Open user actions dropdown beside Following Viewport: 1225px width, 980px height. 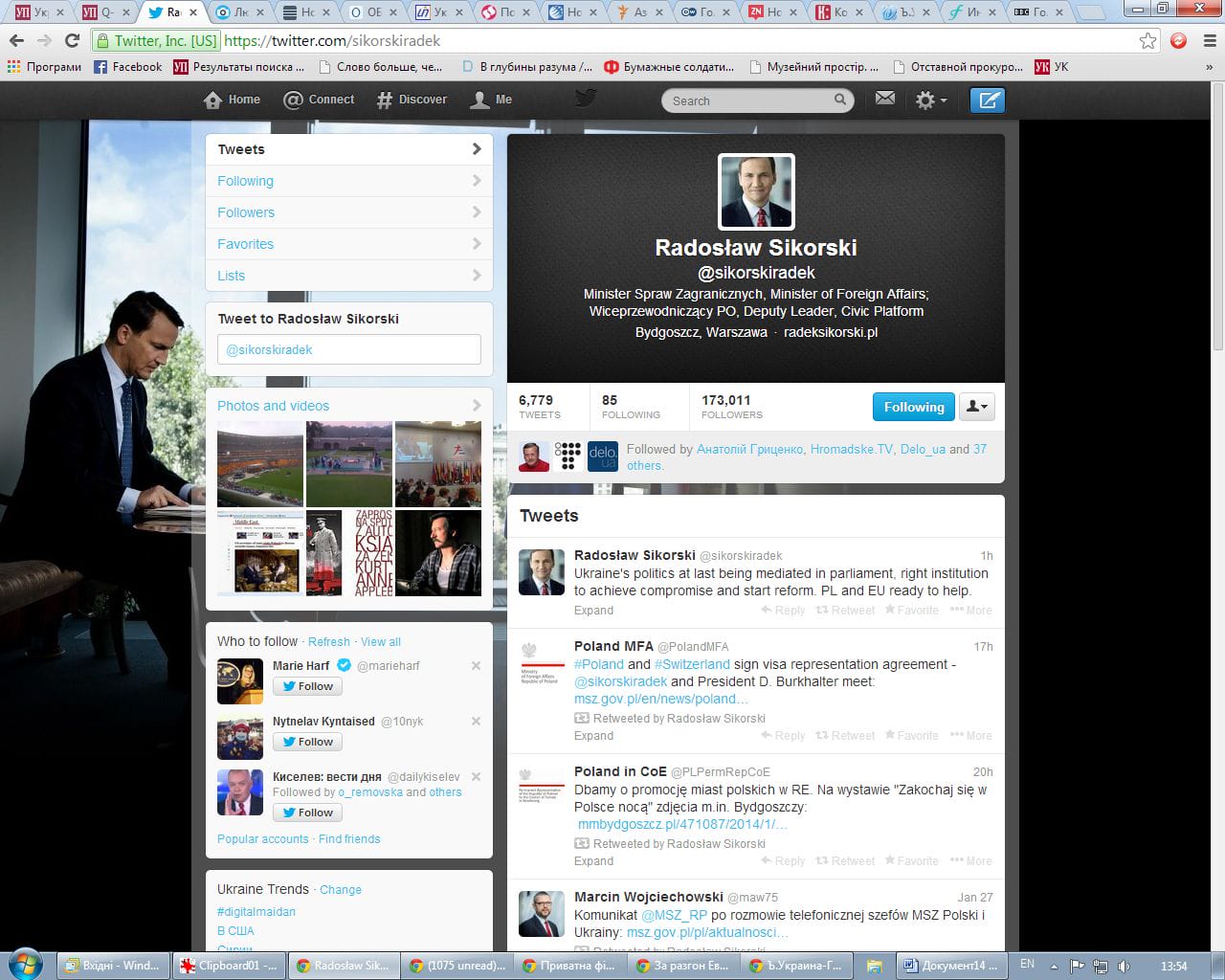point(977,407)
